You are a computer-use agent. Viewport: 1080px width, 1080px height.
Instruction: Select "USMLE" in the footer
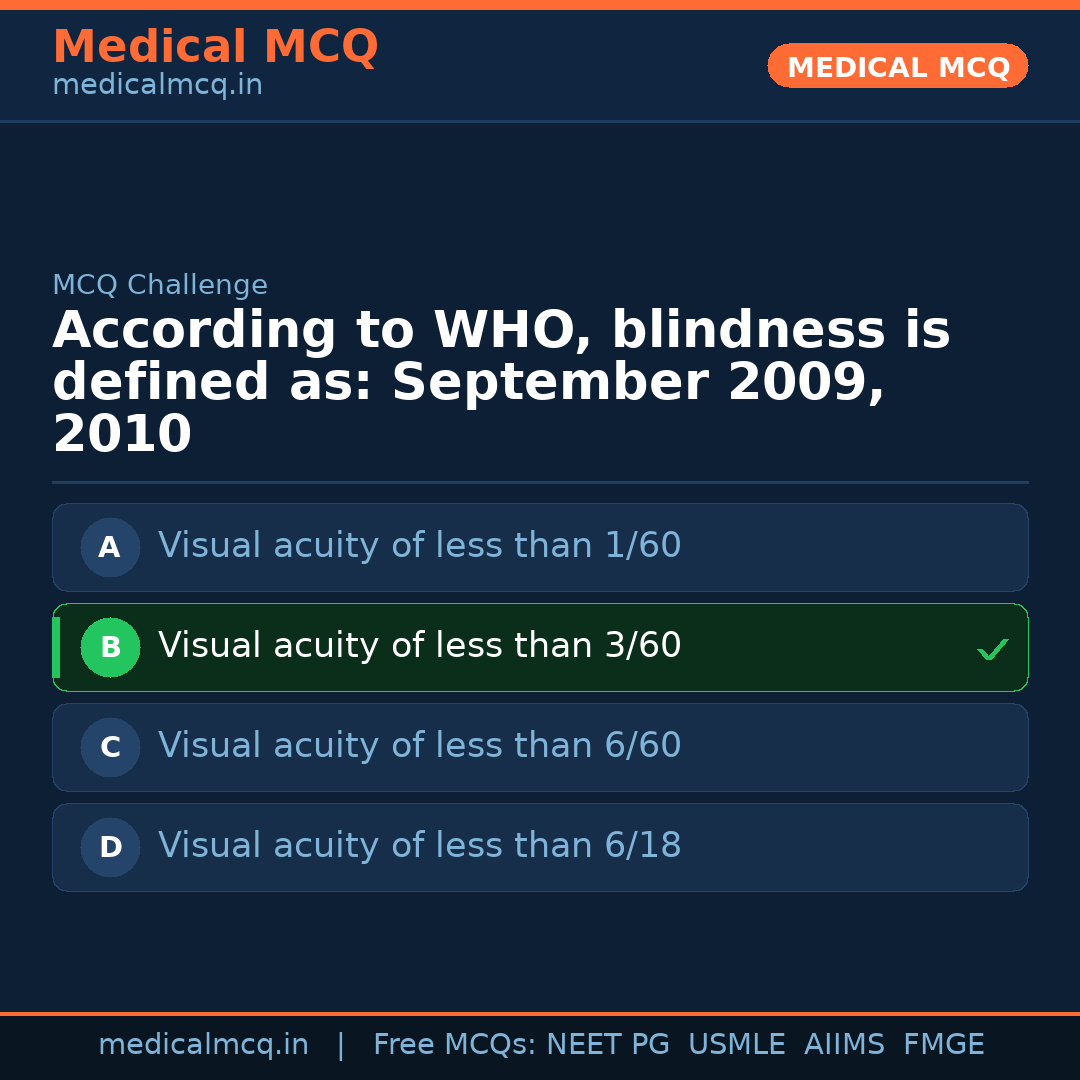click(736, 1045)
